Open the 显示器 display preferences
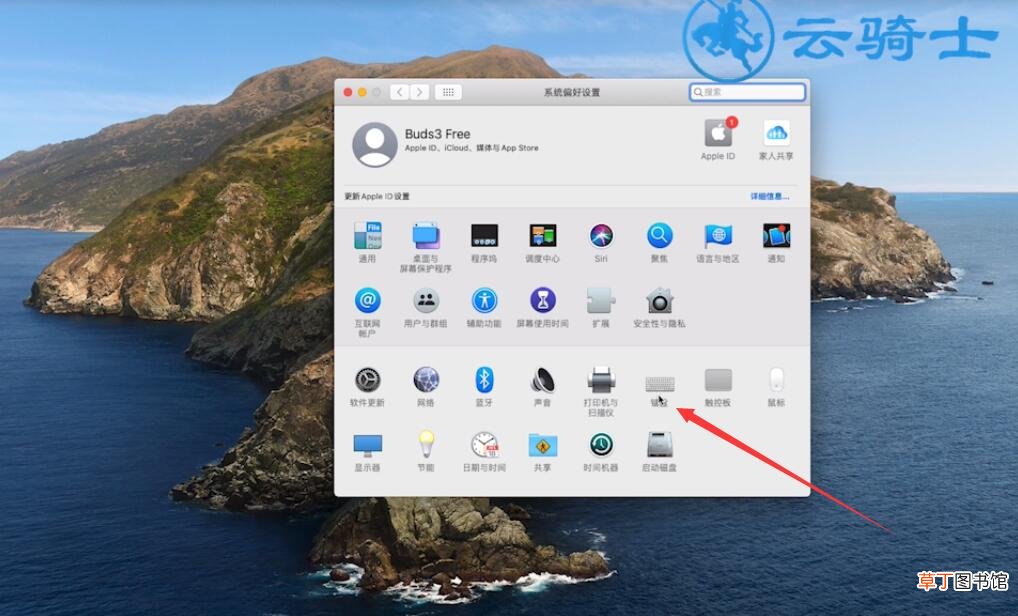Image resolution: width=1018 pixels, height=616 pixels. (367, 451)
